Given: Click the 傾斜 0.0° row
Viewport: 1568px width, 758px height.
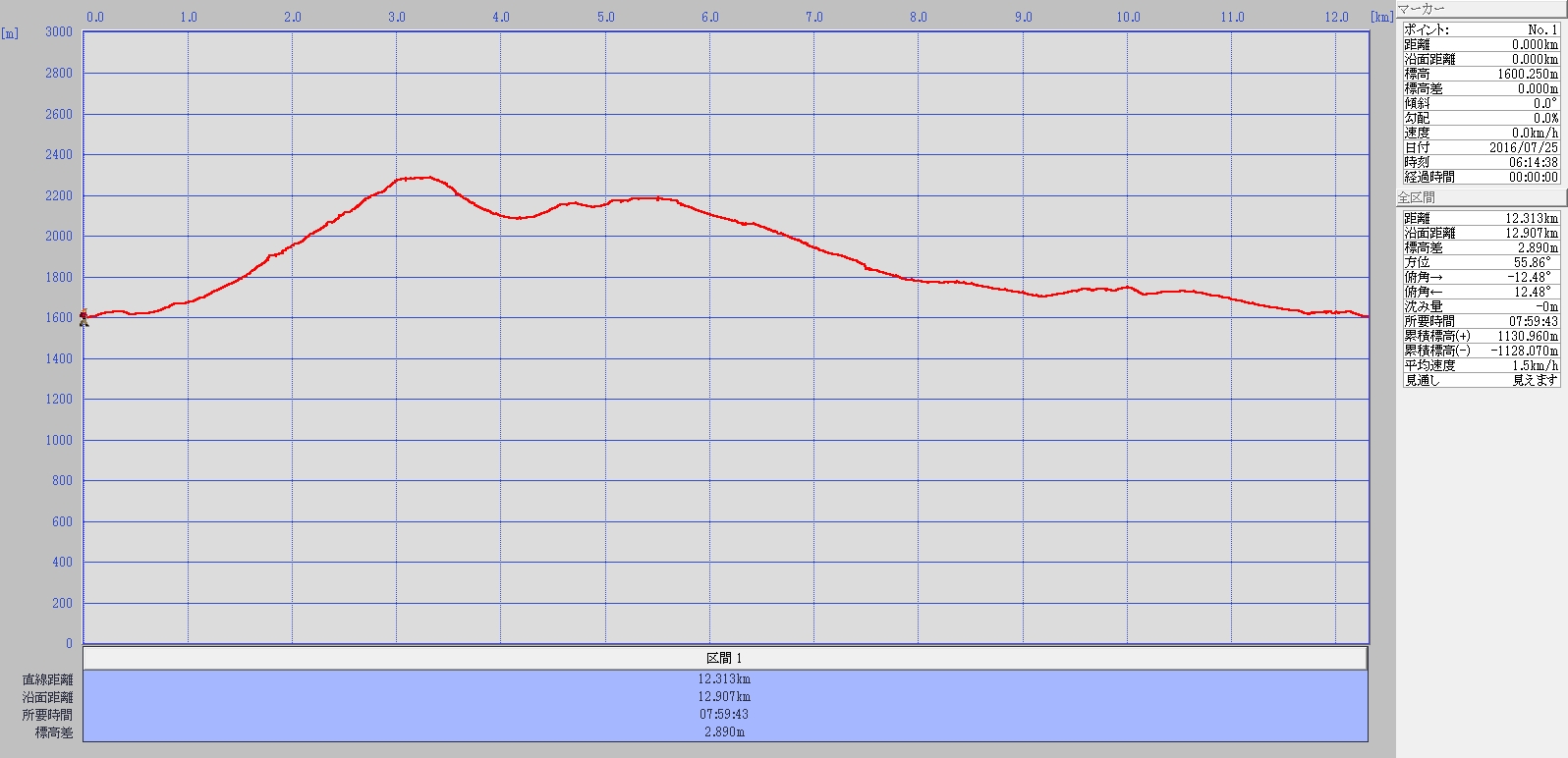Looking at the screenshot, I should pos(1481,103).
